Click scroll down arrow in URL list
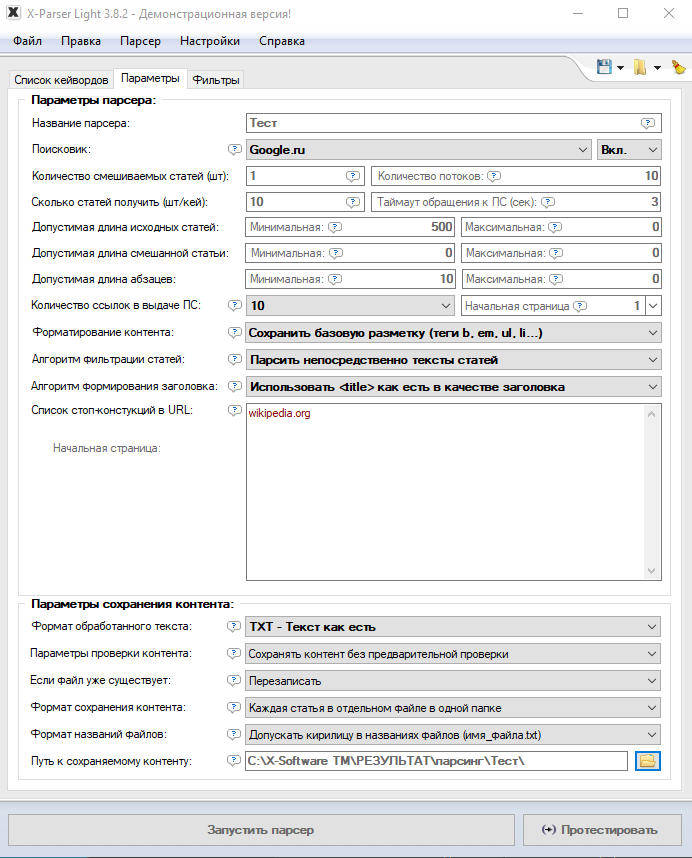The image size is (692, 858). [x=651, y=570]
